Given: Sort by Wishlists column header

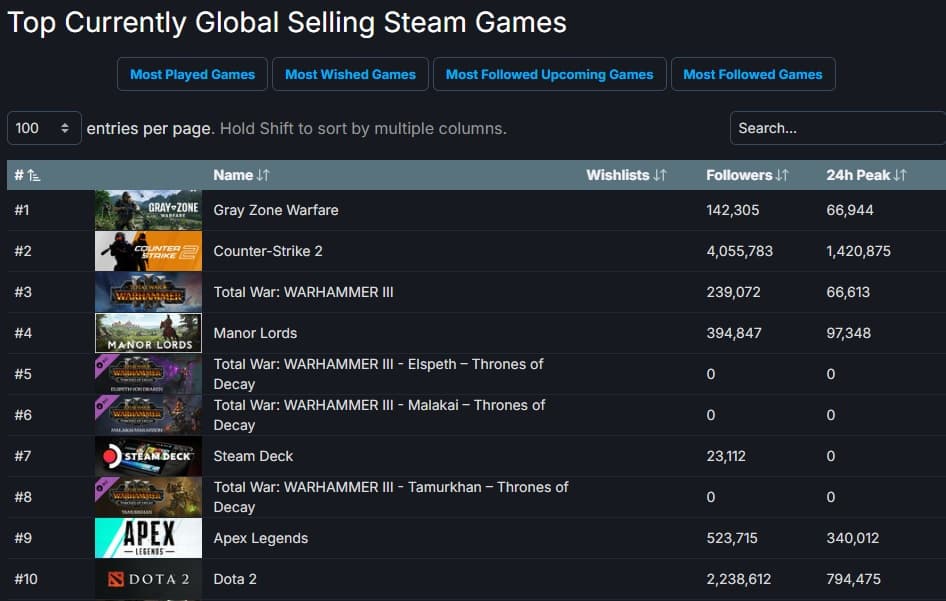Looking at the screenshot, I should [x=626, y=175].
